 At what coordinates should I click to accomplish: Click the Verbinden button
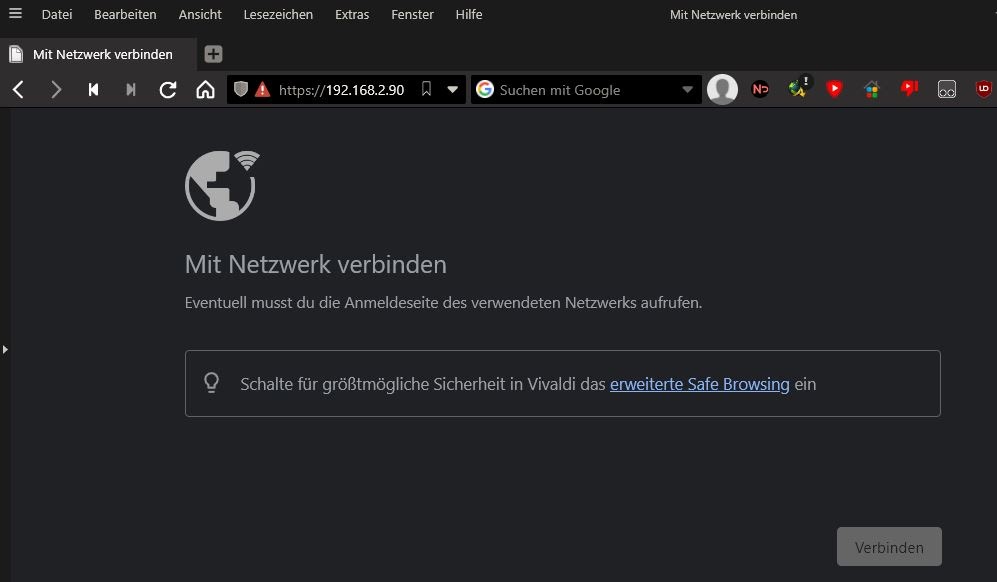point(888,546)
